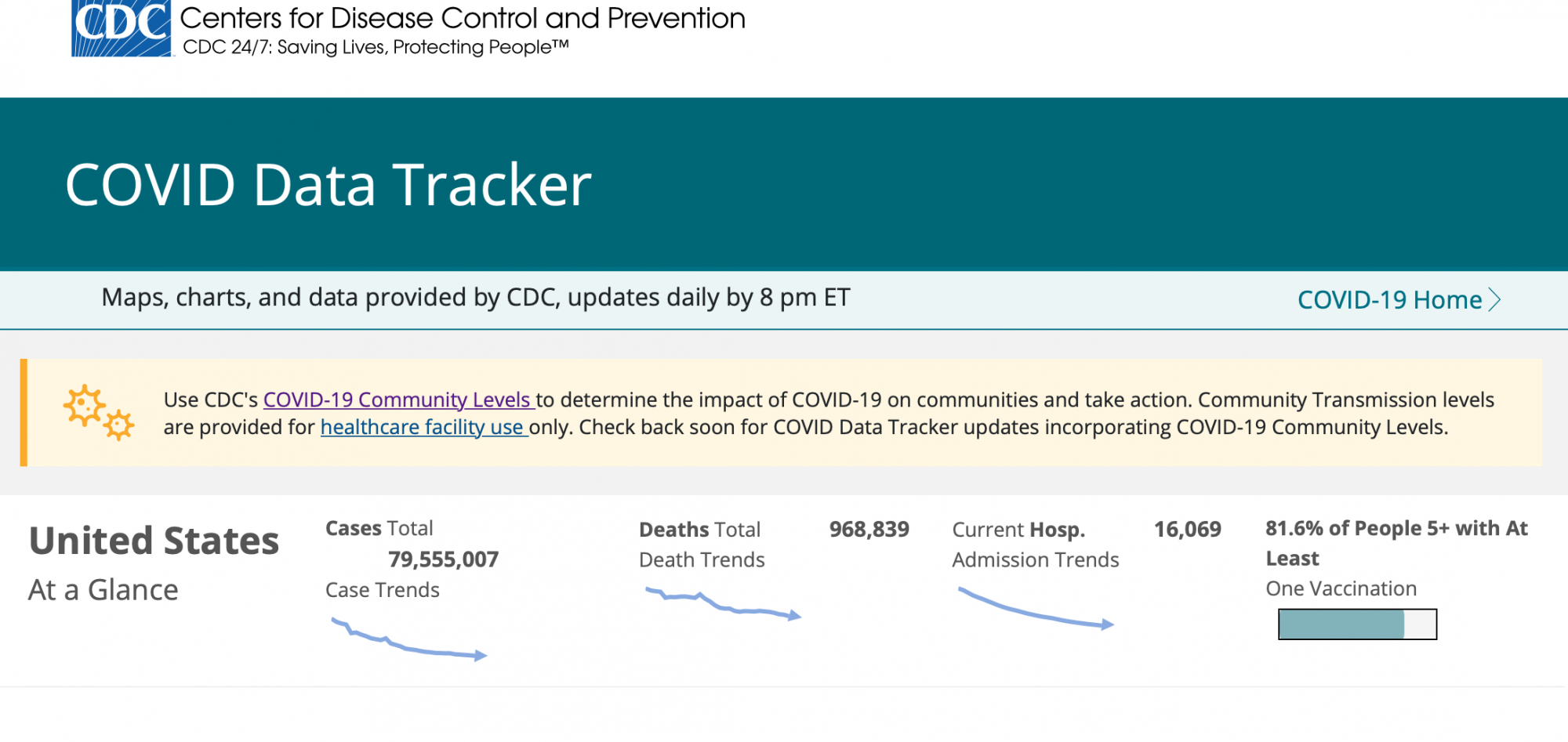The height and width of the screenshot is (742, 1568).
Task: Click the COVID Data Tracker heading
Action: [328, 185]
